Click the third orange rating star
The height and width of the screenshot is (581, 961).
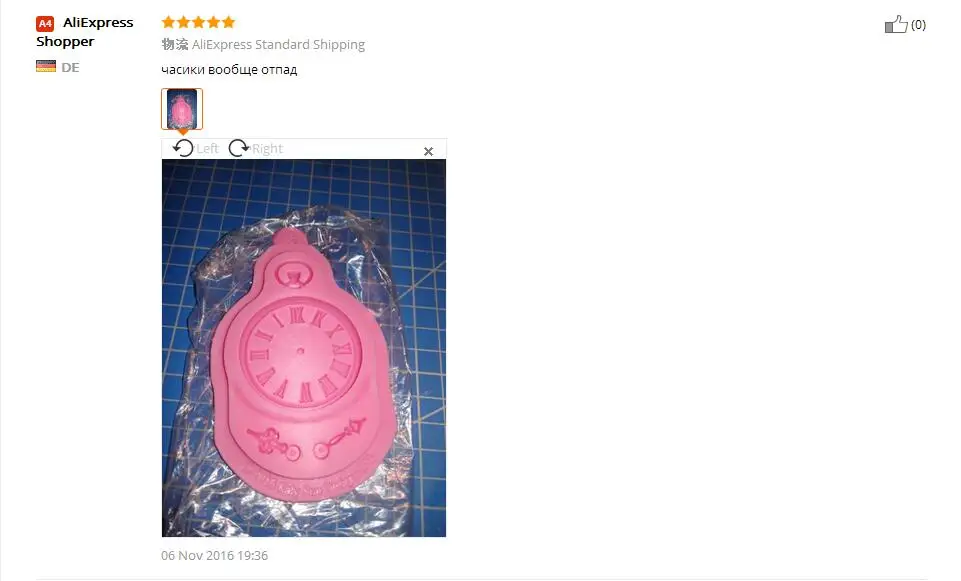click(199, 23)
